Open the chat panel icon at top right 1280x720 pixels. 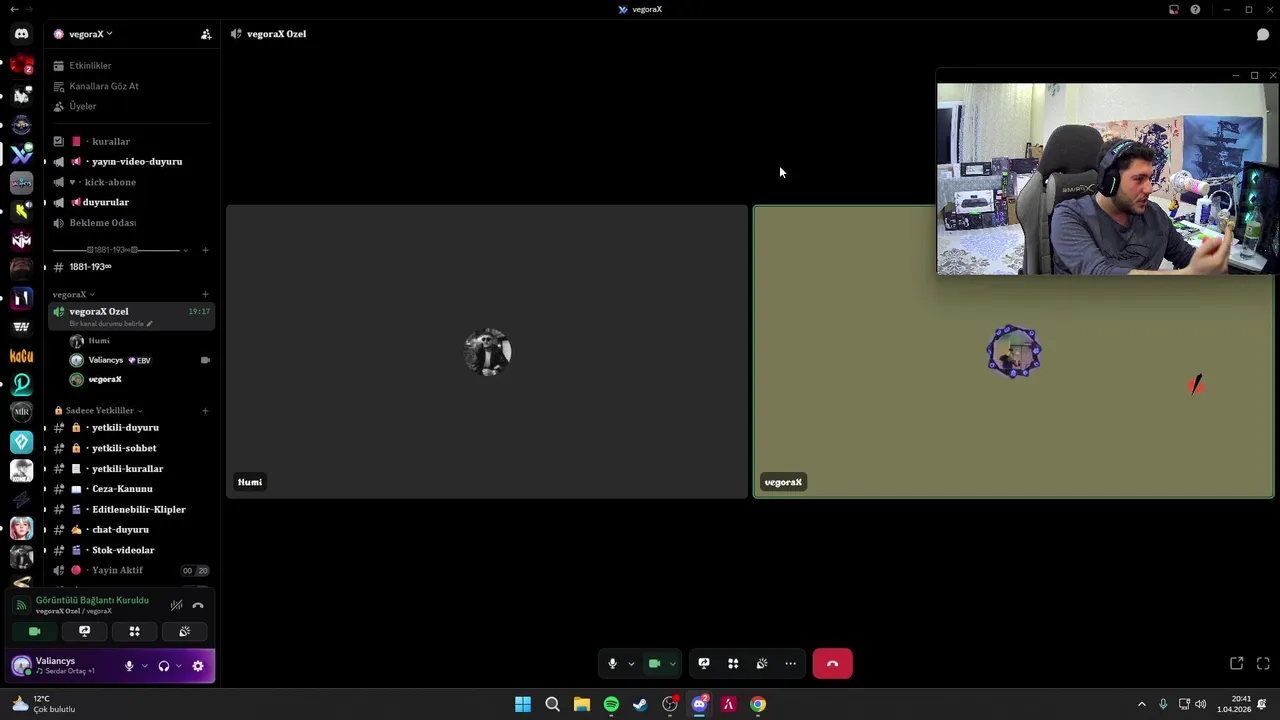point(1262,34)
